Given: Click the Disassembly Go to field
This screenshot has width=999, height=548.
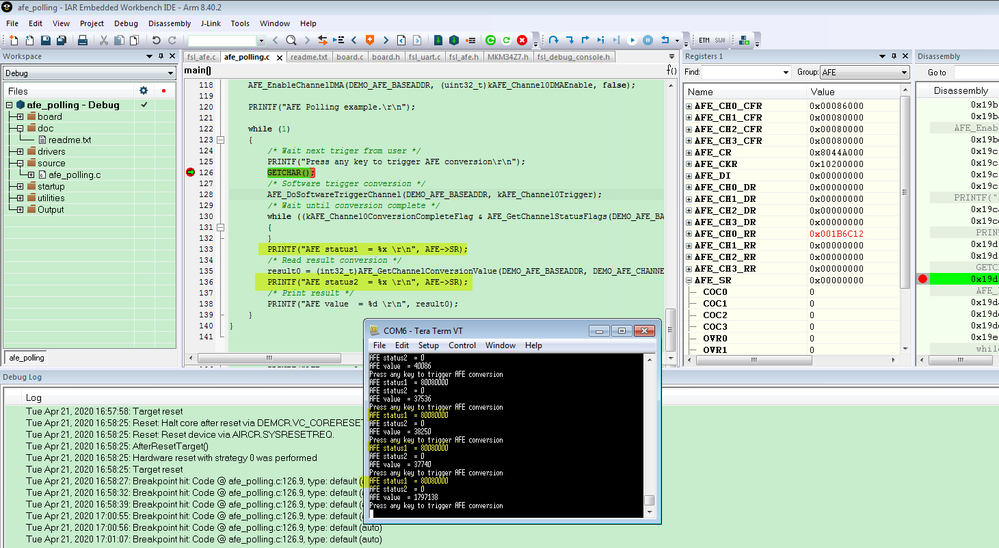Looking at the screenshot, I should (x=976, y=73).
